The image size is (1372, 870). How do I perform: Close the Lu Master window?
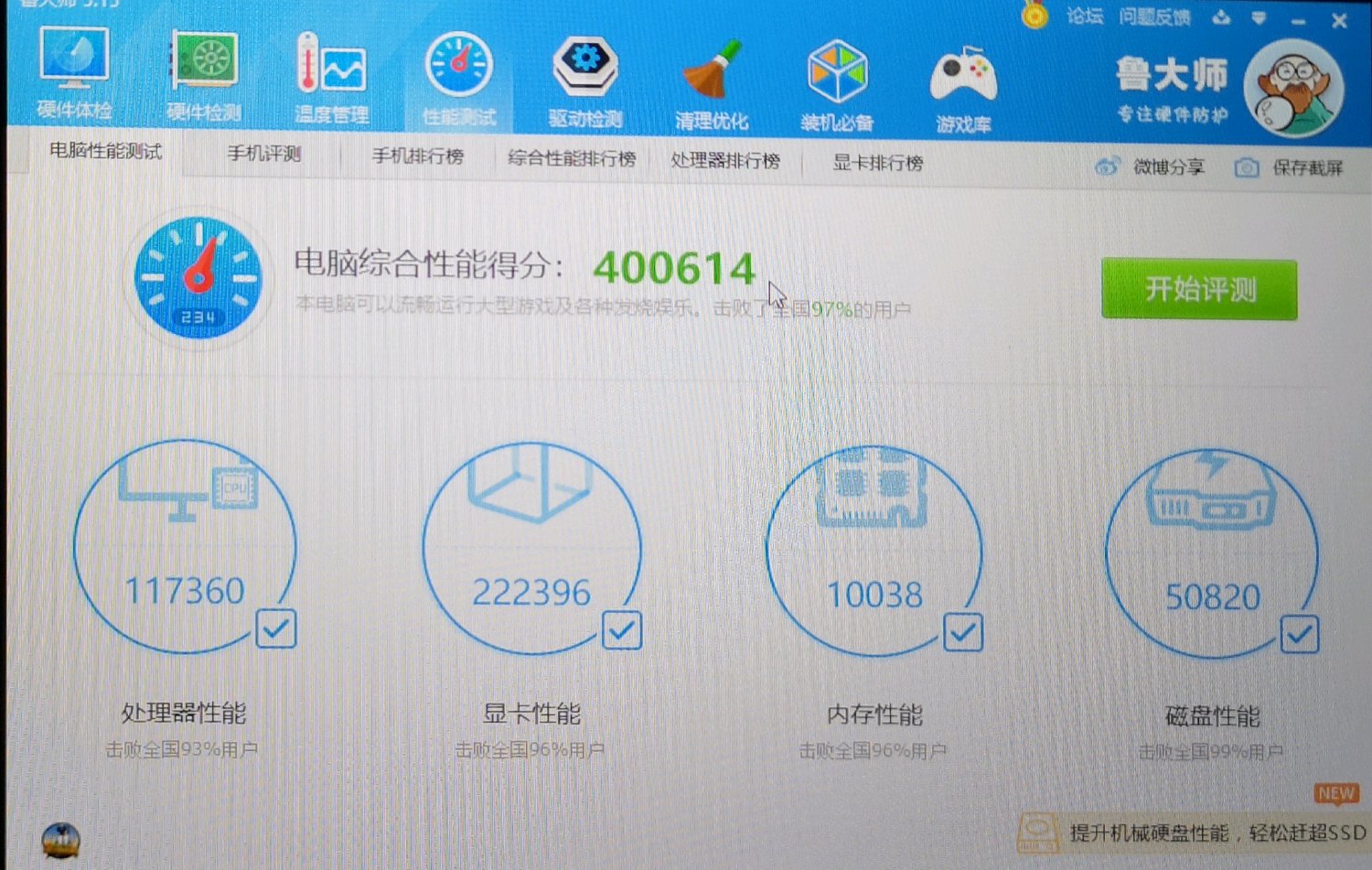point(1339,20)
